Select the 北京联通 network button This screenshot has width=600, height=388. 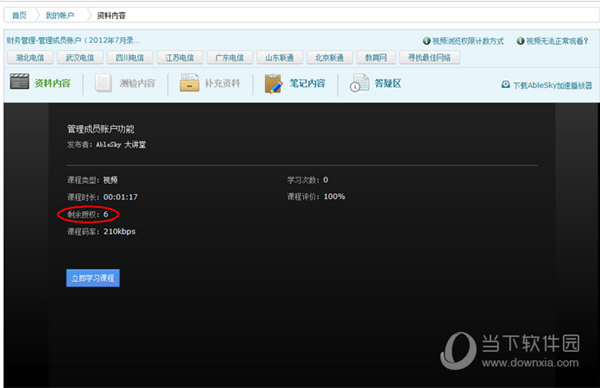pos(329,57)
